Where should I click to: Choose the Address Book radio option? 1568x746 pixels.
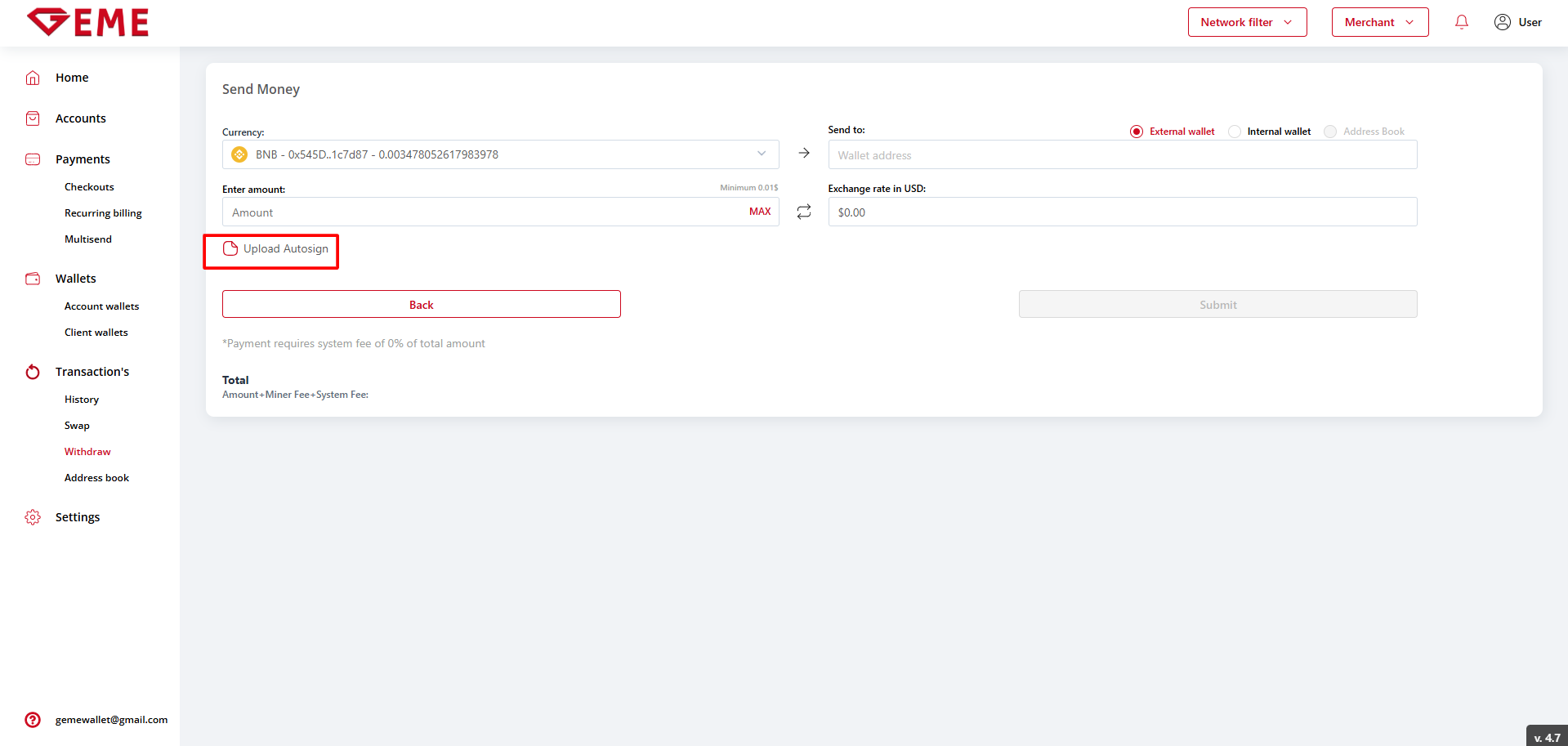coord(1330,132)
